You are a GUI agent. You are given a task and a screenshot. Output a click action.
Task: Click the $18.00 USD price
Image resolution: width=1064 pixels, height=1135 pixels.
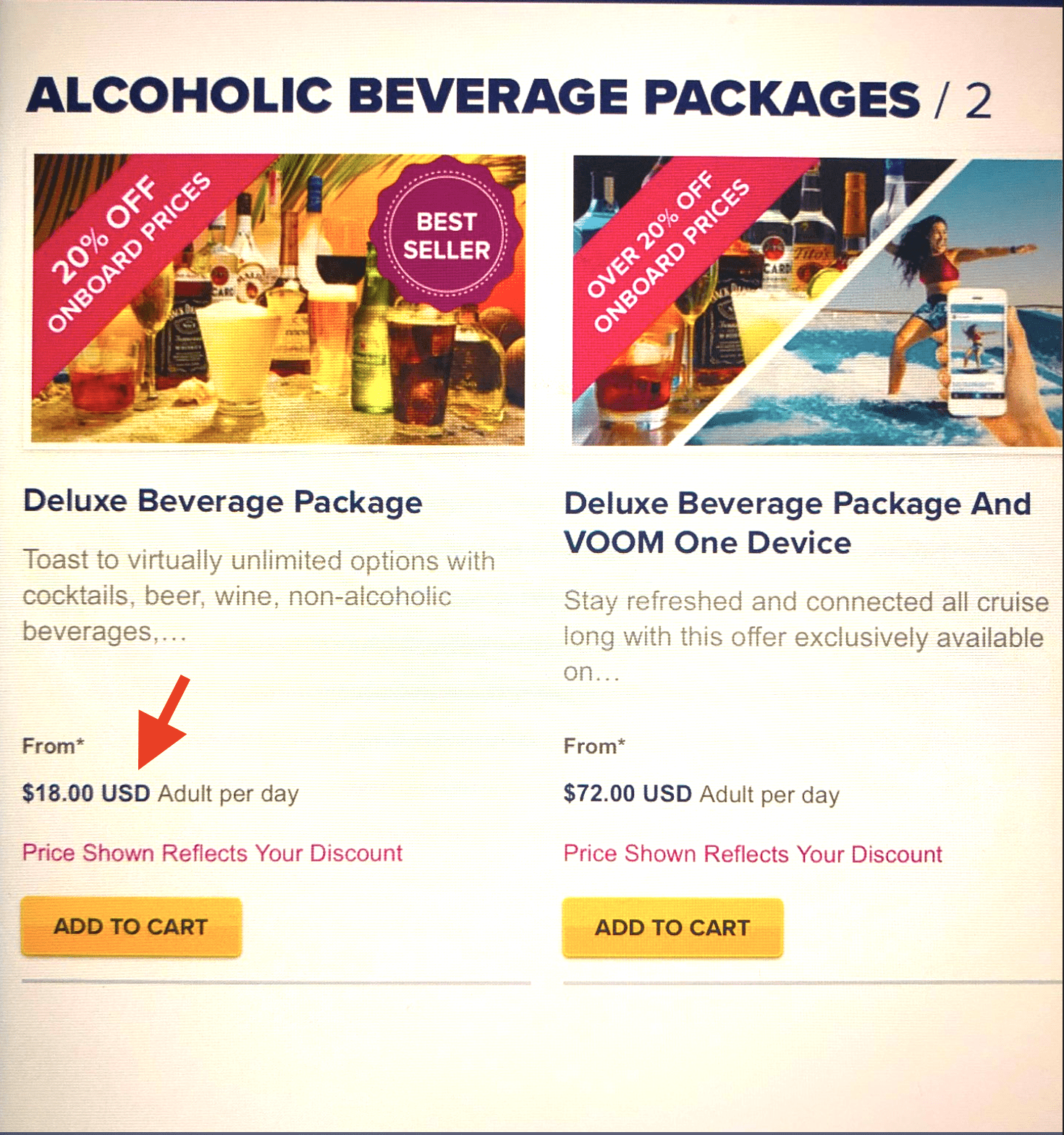pos(86,793)
